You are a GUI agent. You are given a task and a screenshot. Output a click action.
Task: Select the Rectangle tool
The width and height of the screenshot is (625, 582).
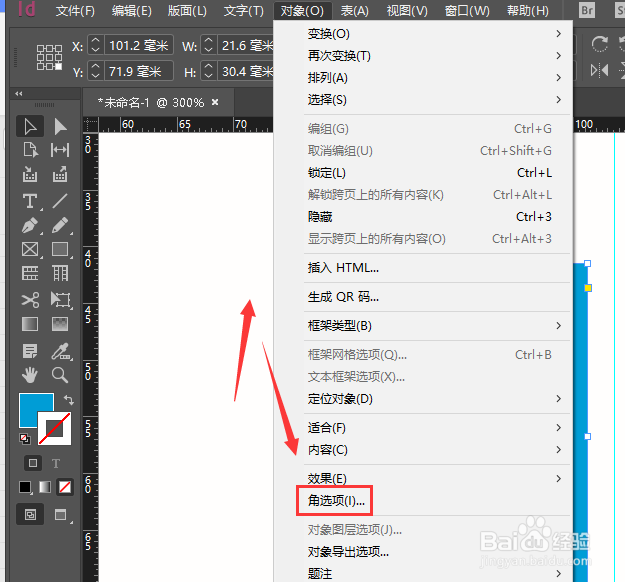tap(60, 250)
